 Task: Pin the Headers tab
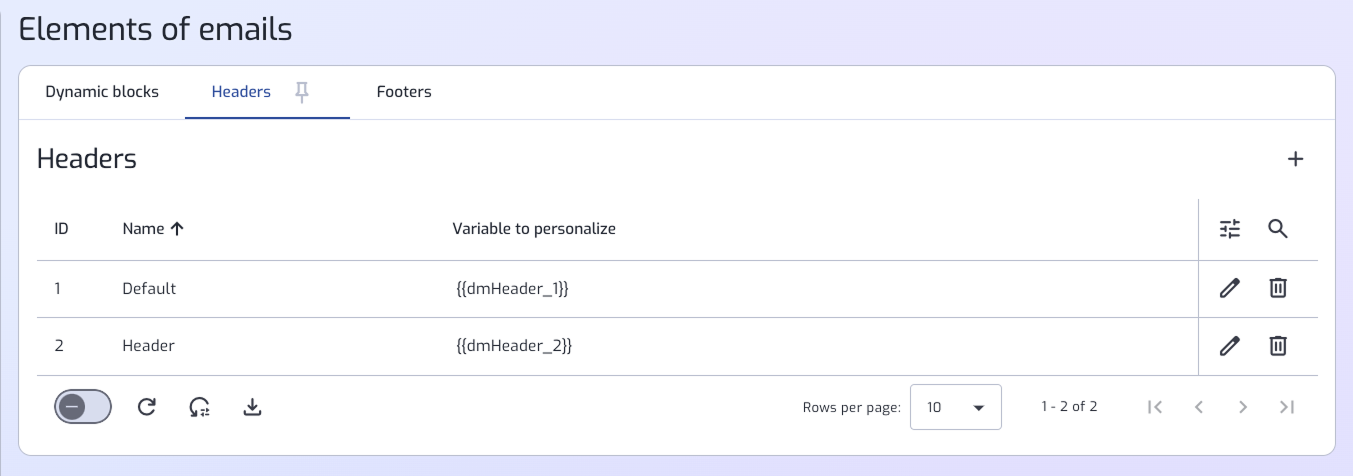[302, 92]
